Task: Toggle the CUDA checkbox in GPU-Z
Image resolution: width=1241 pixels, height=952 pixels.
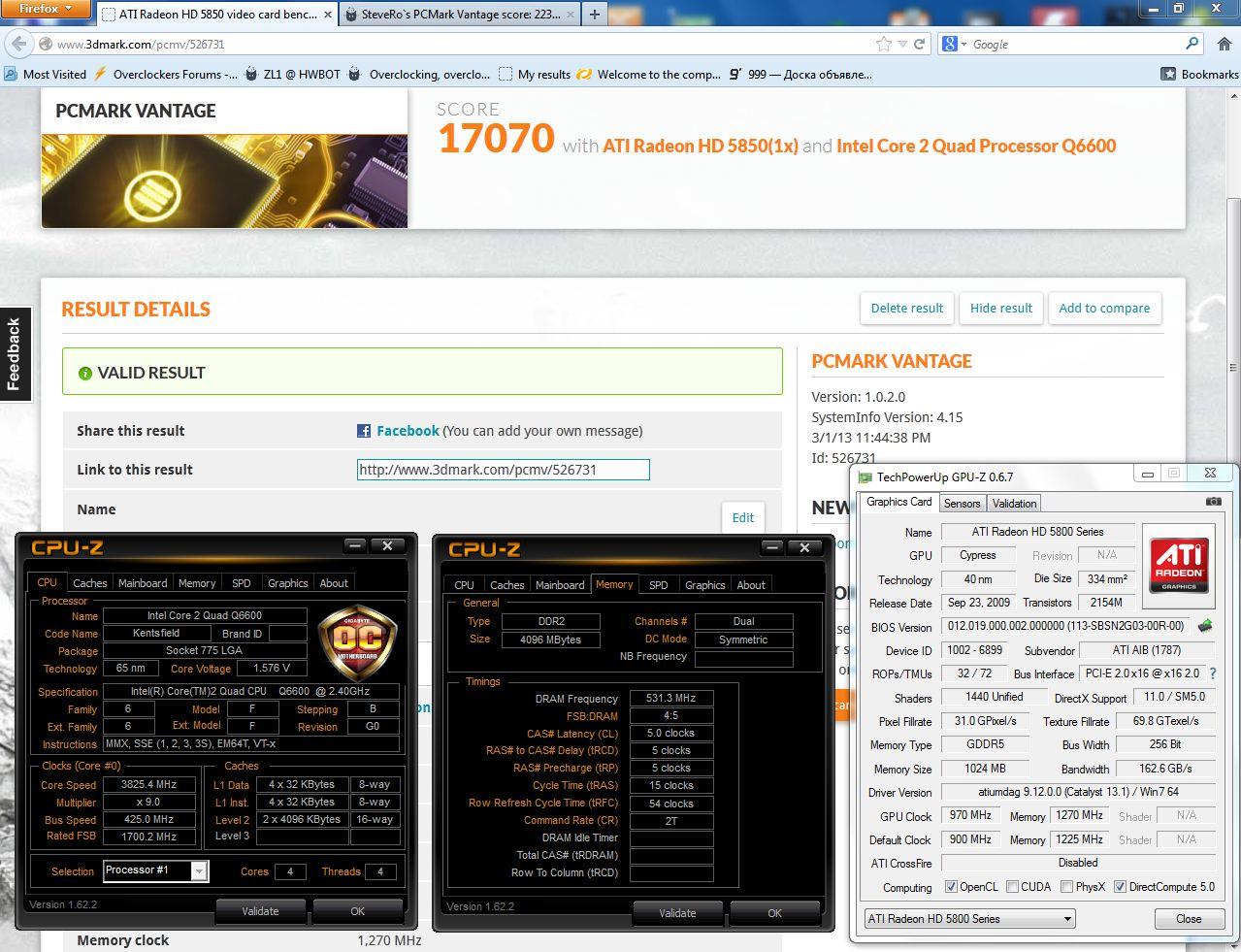Action: point(1013,886)
